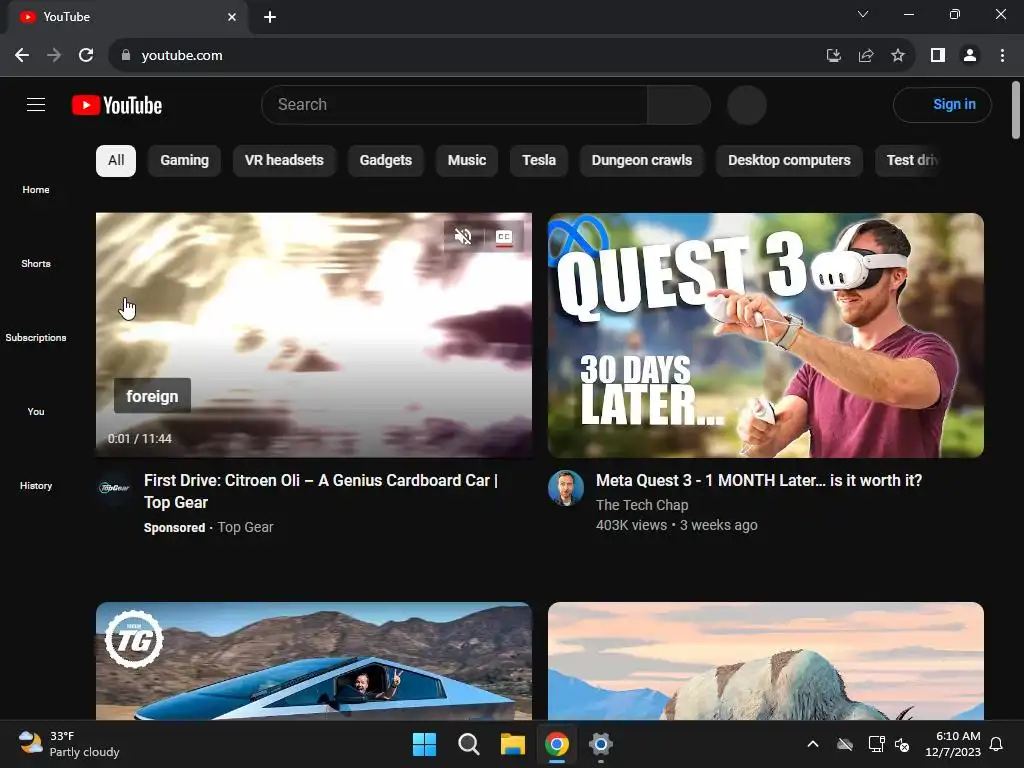
Task: Unmute the Citroen Oli preview video
Action: tap(463, 236)
